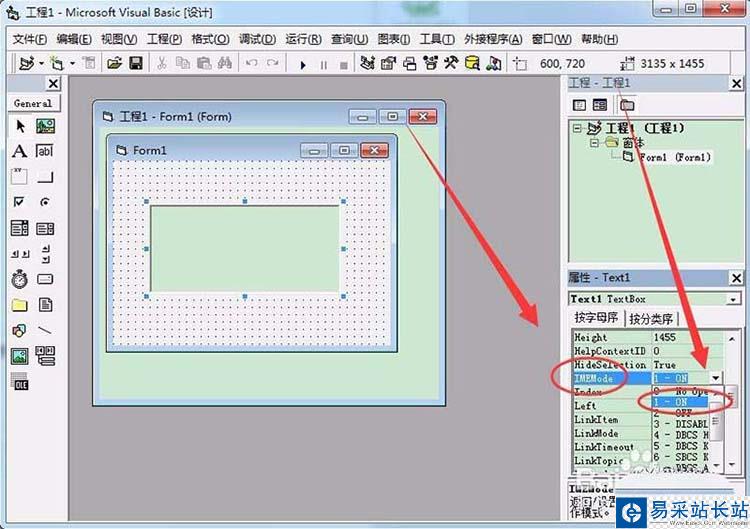Toggle Folders in project panel
This screenshot has width=750, height=529.
tap(627, 105)
